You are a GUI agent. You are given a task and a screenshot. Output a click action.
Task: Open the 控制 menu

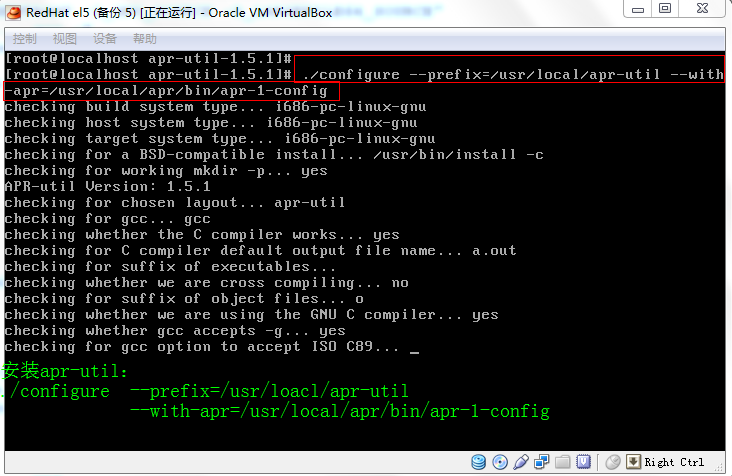[24, 39]
